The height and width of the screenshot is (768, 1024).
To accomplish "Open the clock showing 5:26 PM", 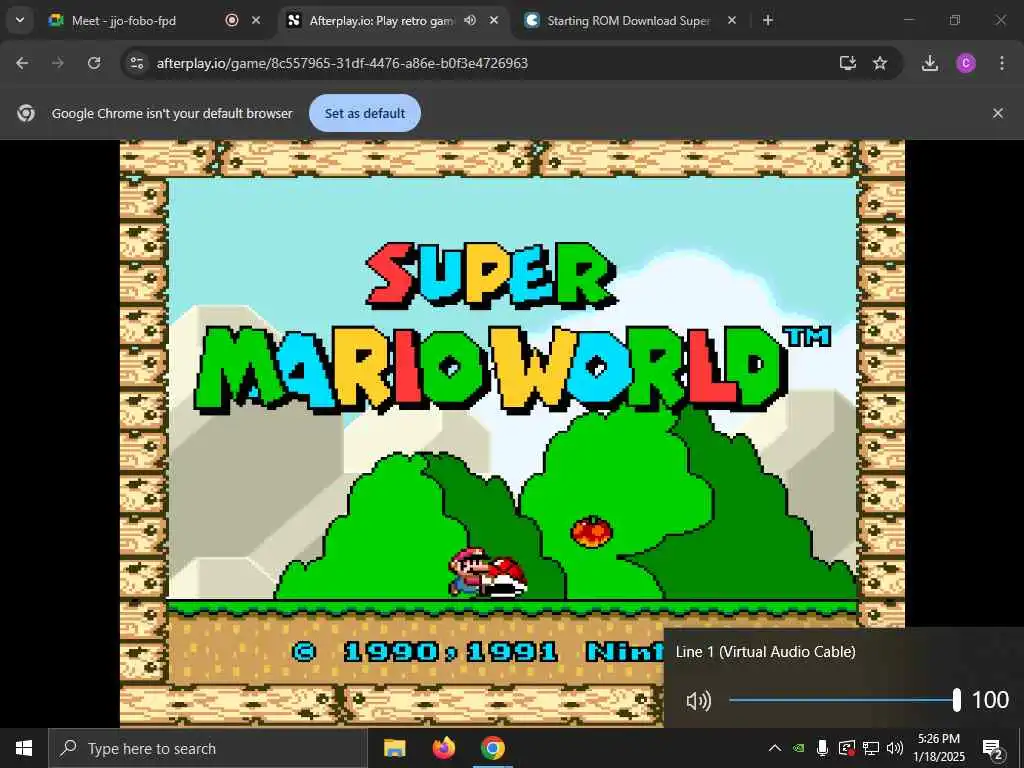I will (939, 748).
